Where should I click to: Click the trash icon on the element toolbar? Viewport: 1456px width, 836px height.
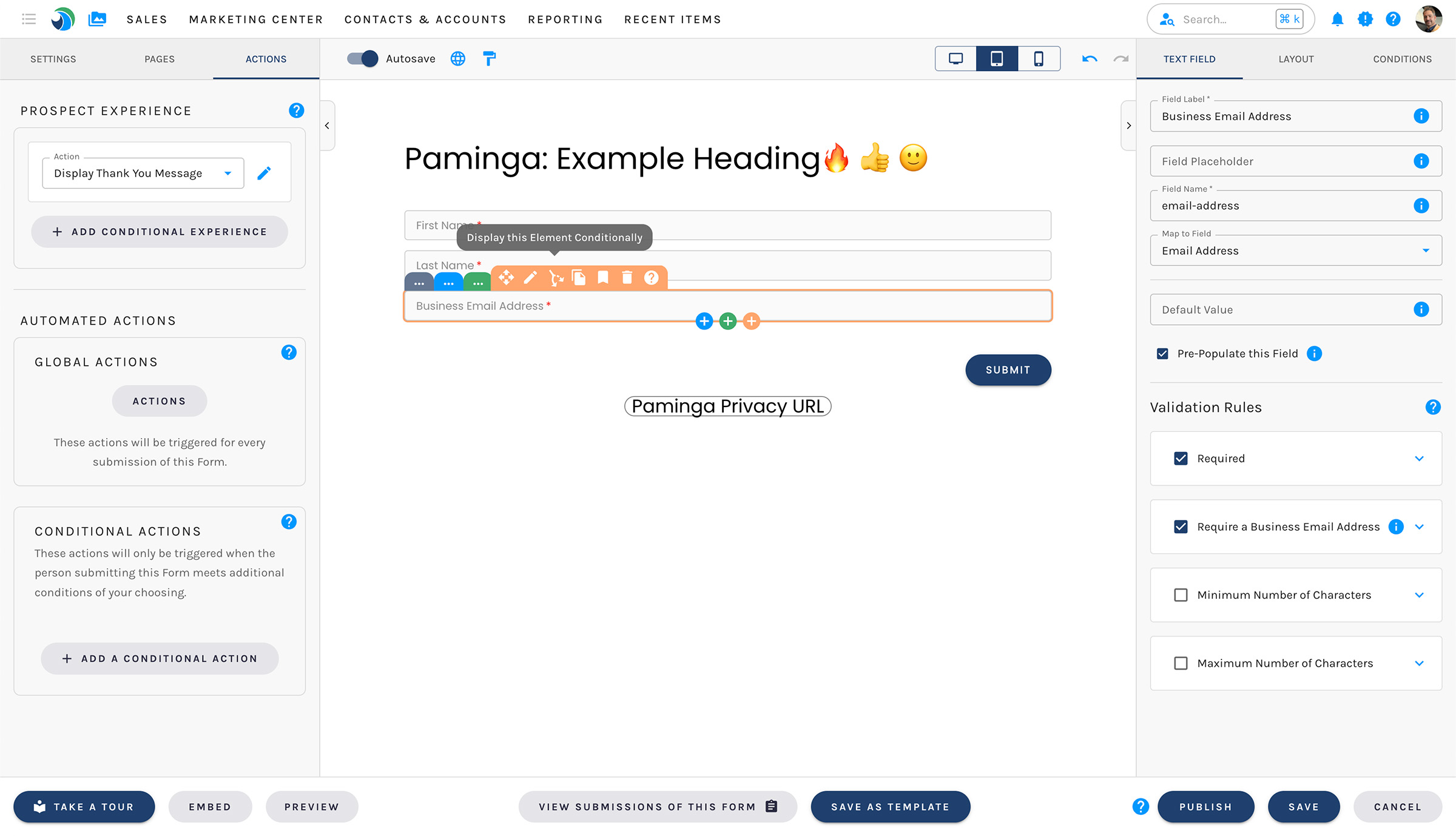coord(627,278)
